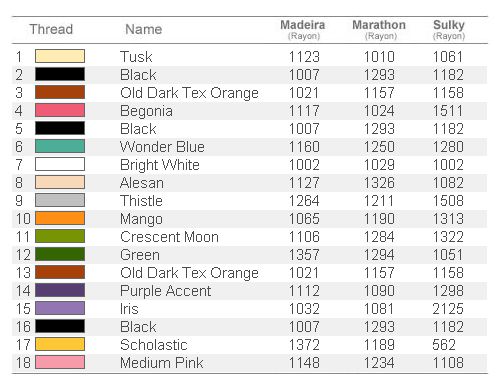500x384 pixels.
Task: Click the Marathon Rayon column header
Action: 379,30
